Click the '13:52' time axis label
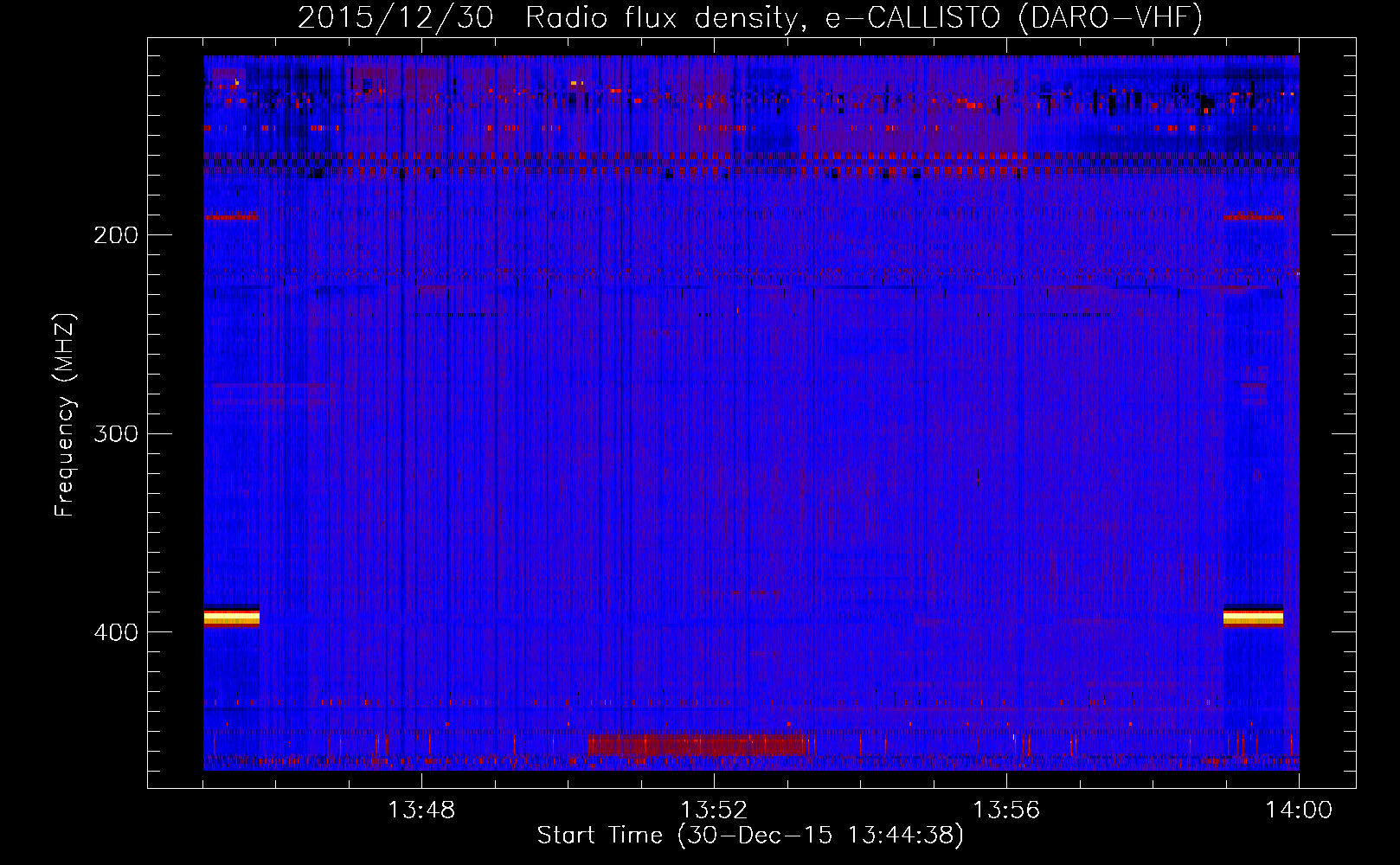The width and height of the screenshot is (1400, 865). (x=714, y=811)
